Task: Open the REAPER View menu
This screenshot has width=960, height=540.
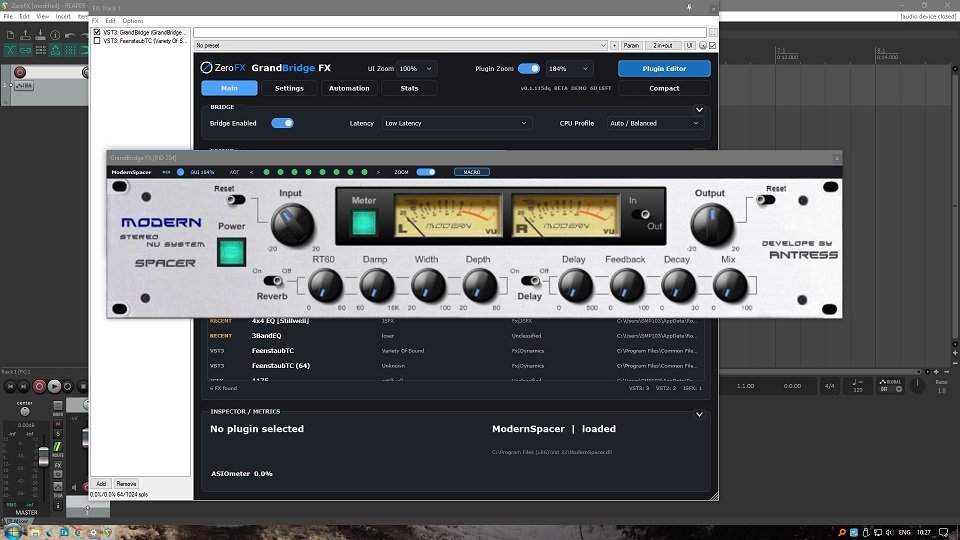Action: (43, 17)
